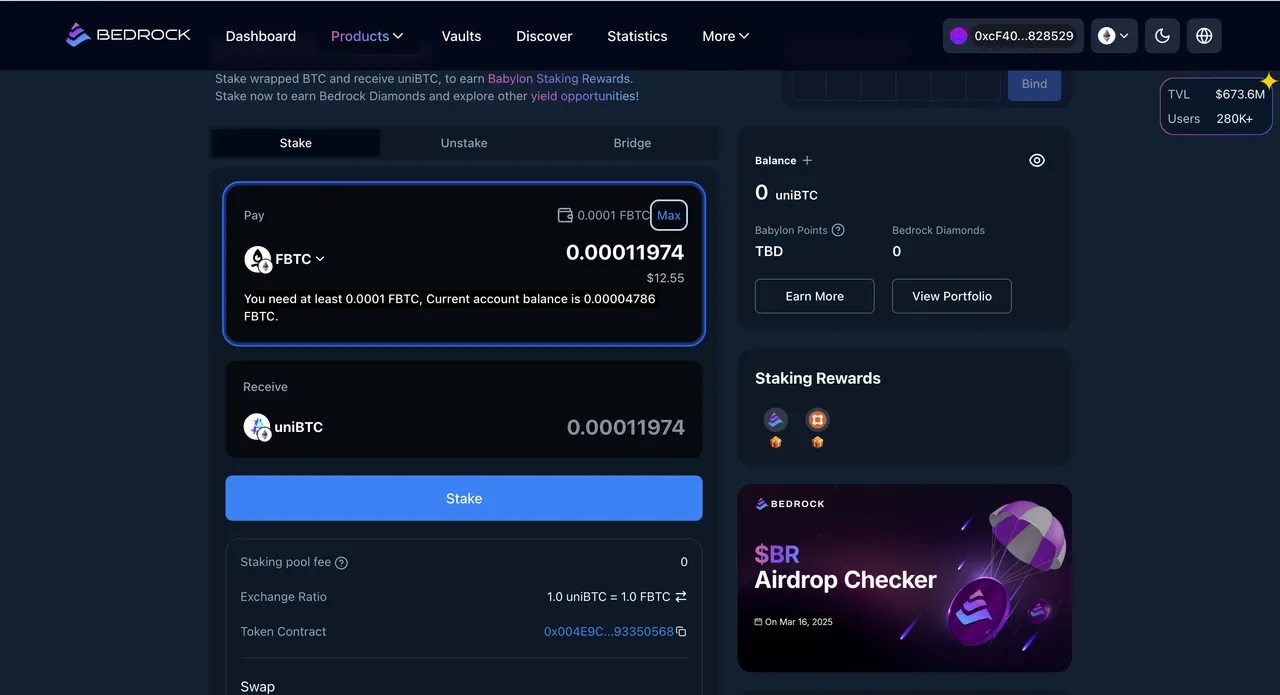1280x695 pixels.
Task: Open token contract 0x004E9C...93350568 link
Action: [x=609, y=632]
